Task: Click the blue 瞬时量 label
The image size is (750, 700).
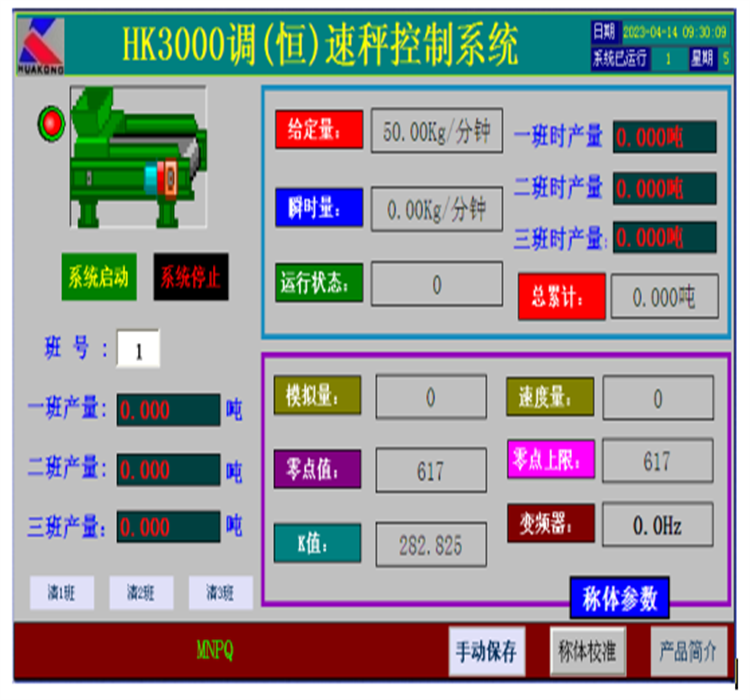Action: point(319,207)
